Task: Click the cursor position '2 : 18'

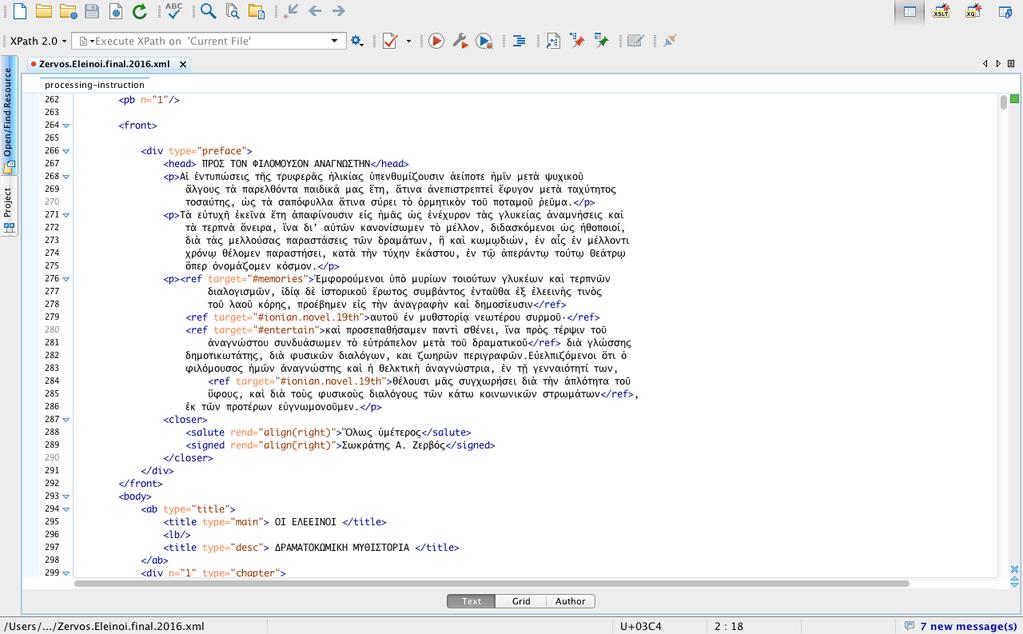Action: click(729, 626)
